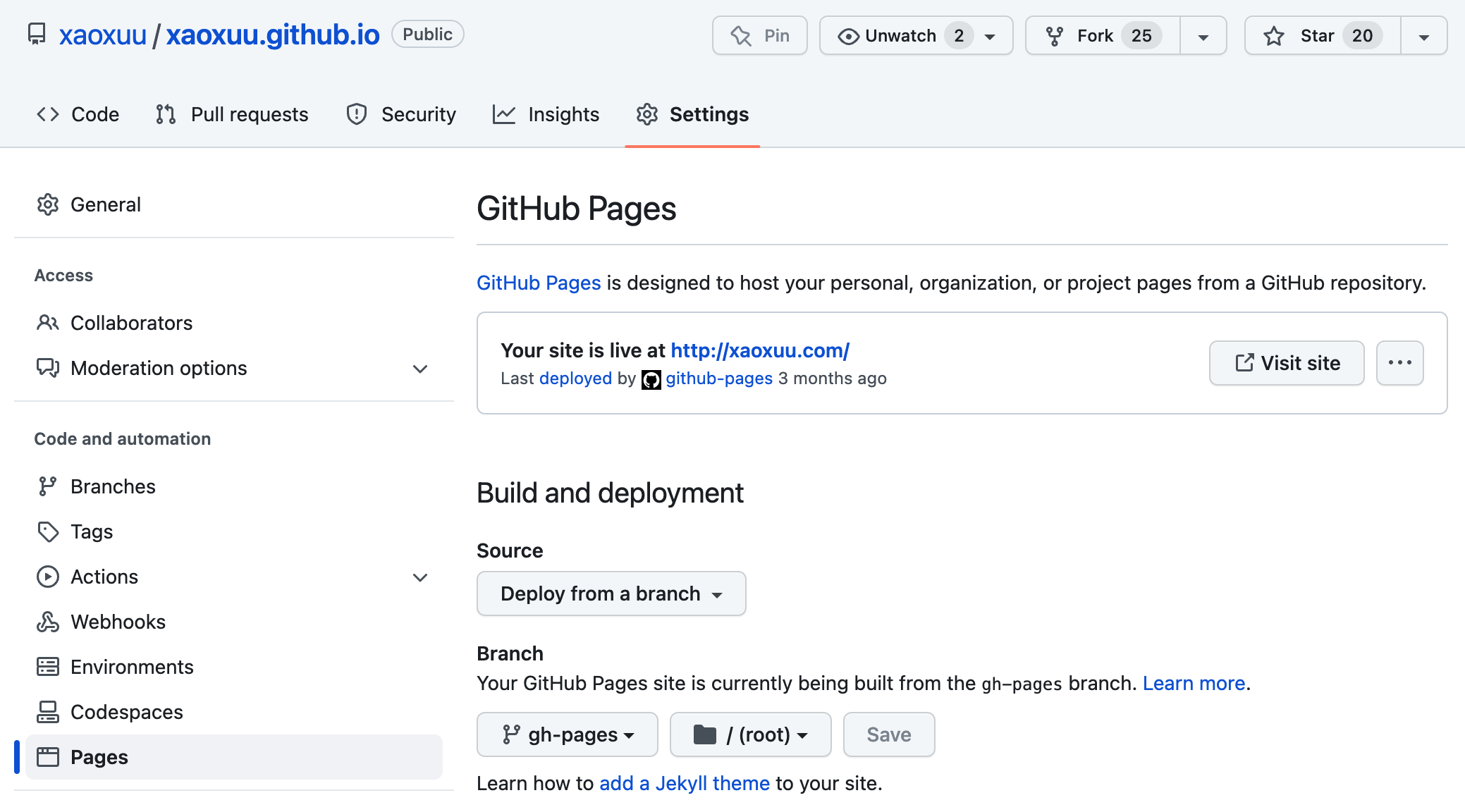
Task: Open Branches settings
Action: pyautogui.click(x=234, y=486)
